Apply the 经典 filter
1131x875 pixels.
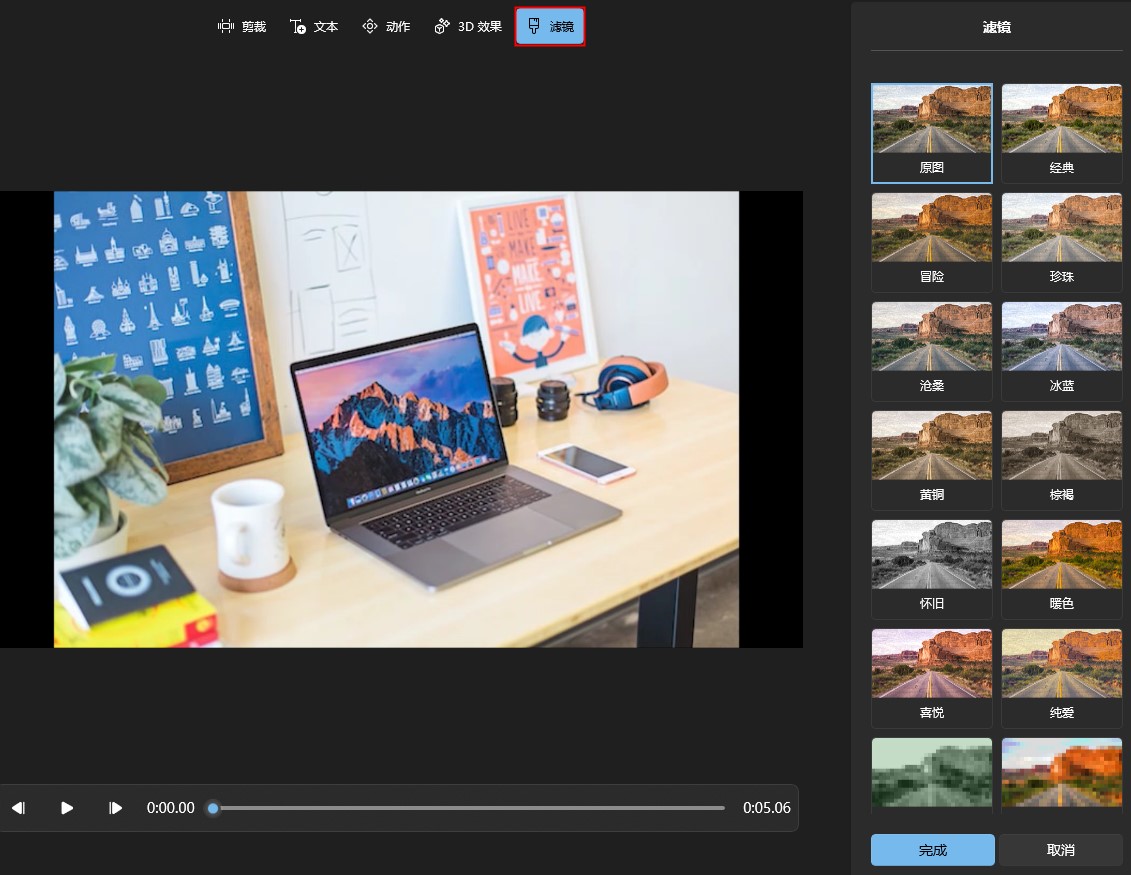1061,133
